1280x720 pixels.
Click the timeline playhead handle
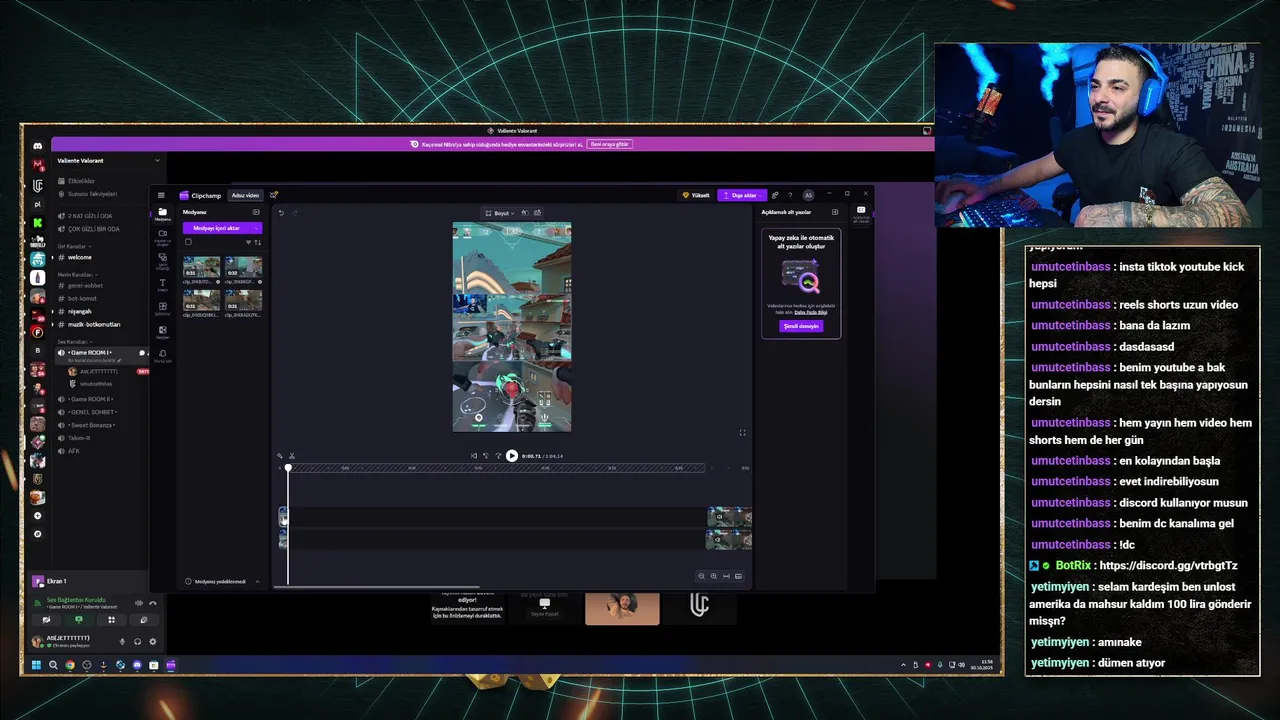click(288, 468)
